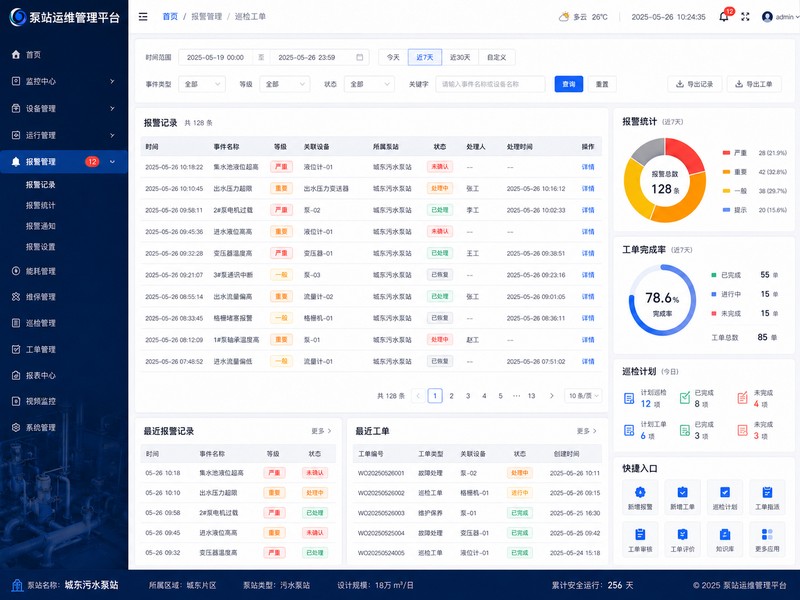Open the 新增工单 shortcut icon
Screen dimensions: 800x600
[682, 492]
